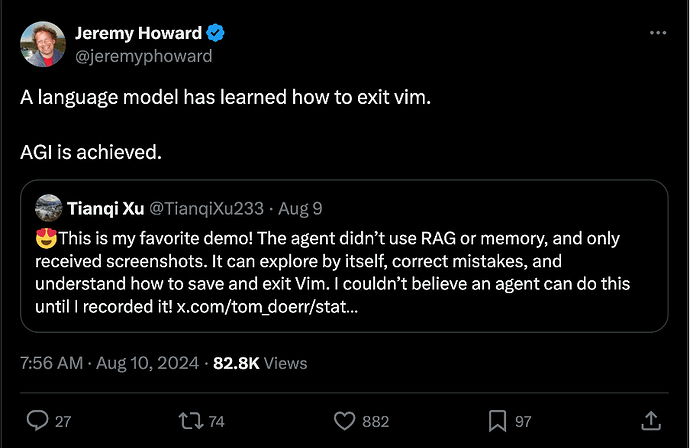
Task: Open the quoted author name Tianqi Xu
Action: tap(107, 208)
